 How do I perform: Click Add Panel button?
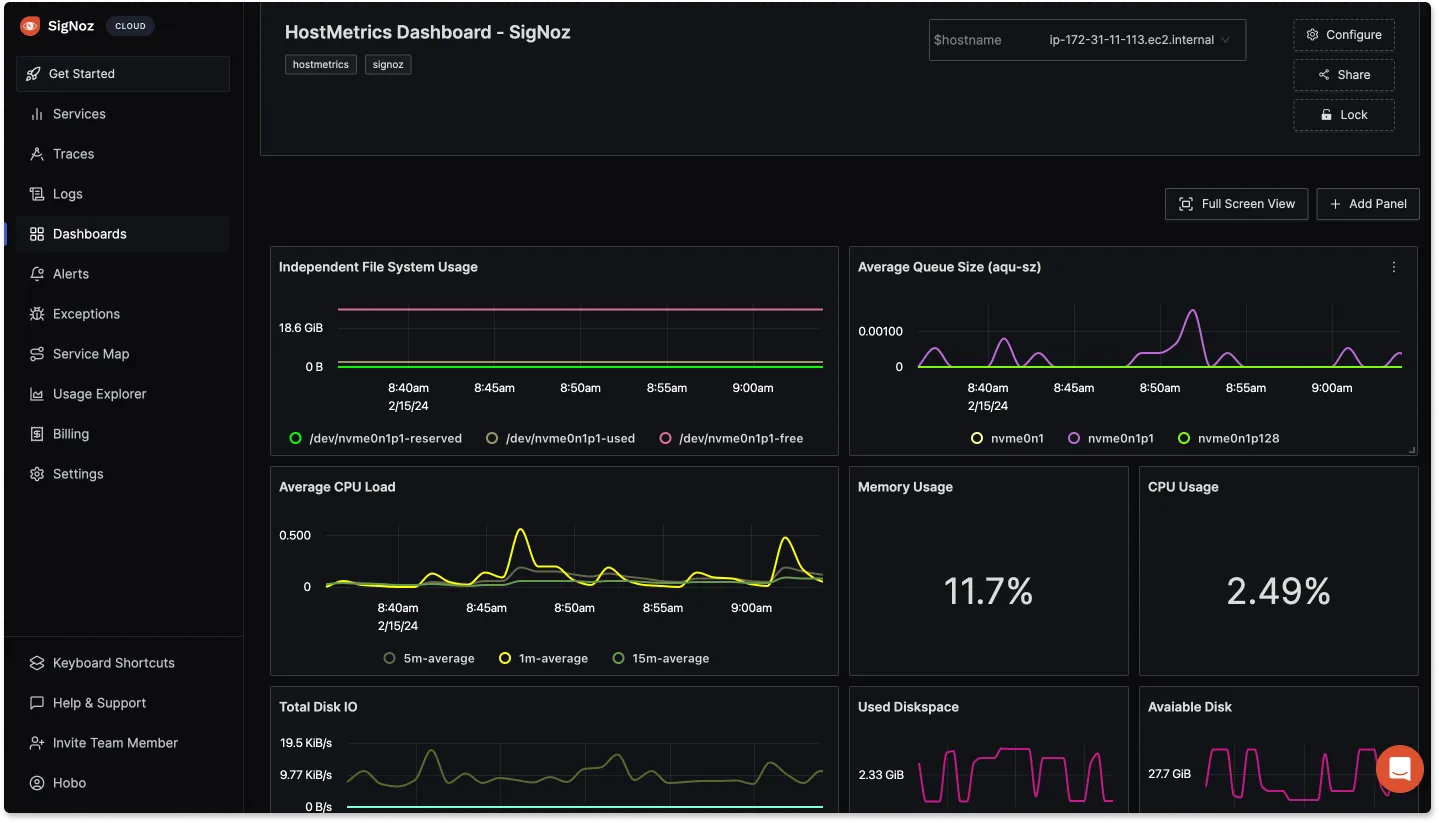[x=1368, y=204]
